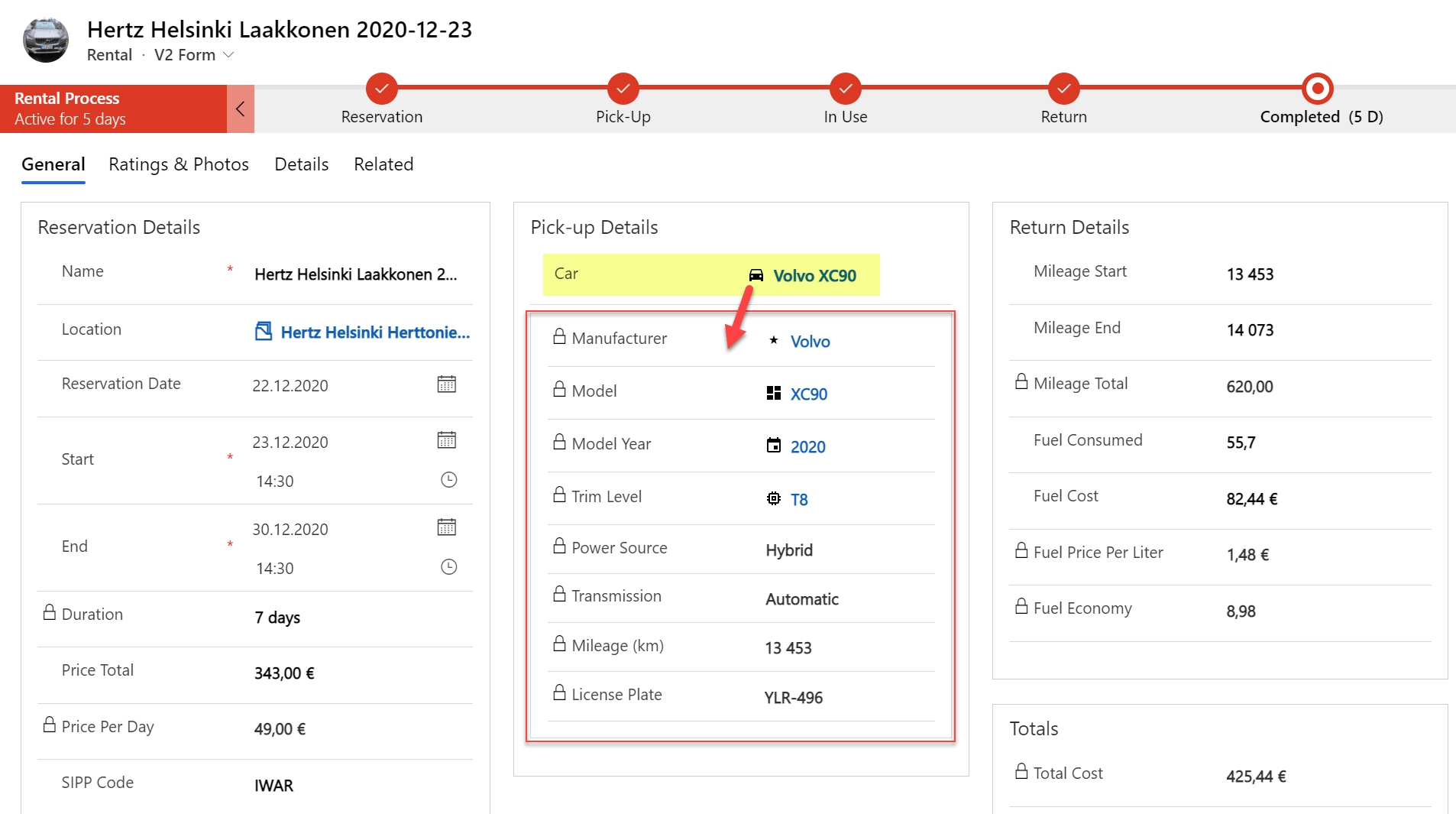Viewport: 1456px width, 814px height.
Task: Open the XC90 model link
Action: click(809, 394)
